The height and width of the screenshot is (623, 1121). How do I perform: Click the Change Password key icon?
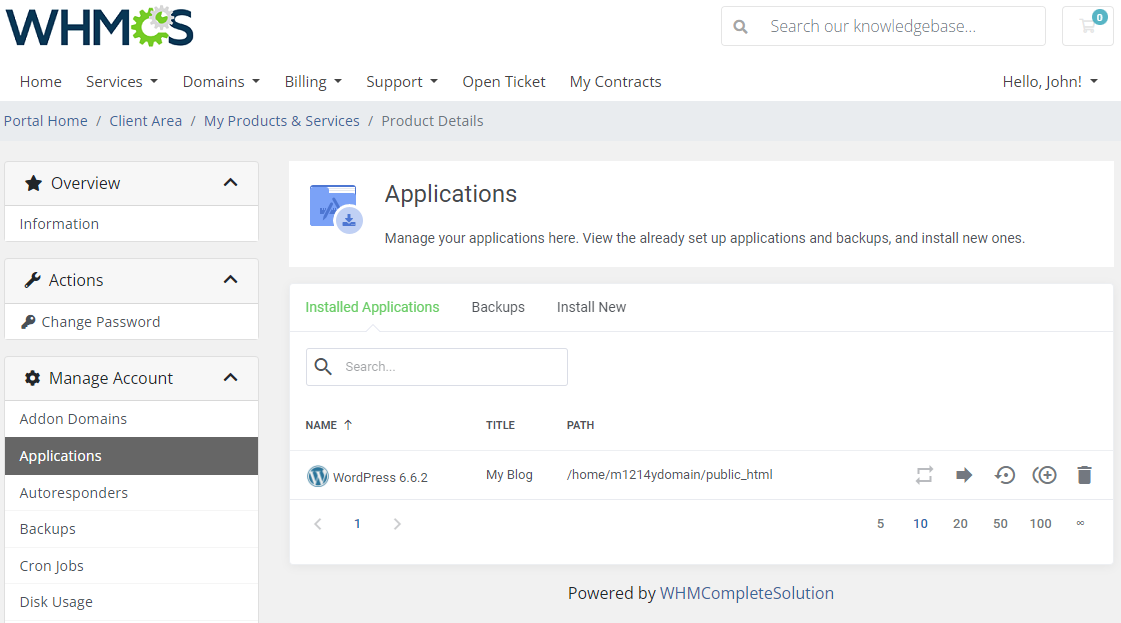[28, 322]
